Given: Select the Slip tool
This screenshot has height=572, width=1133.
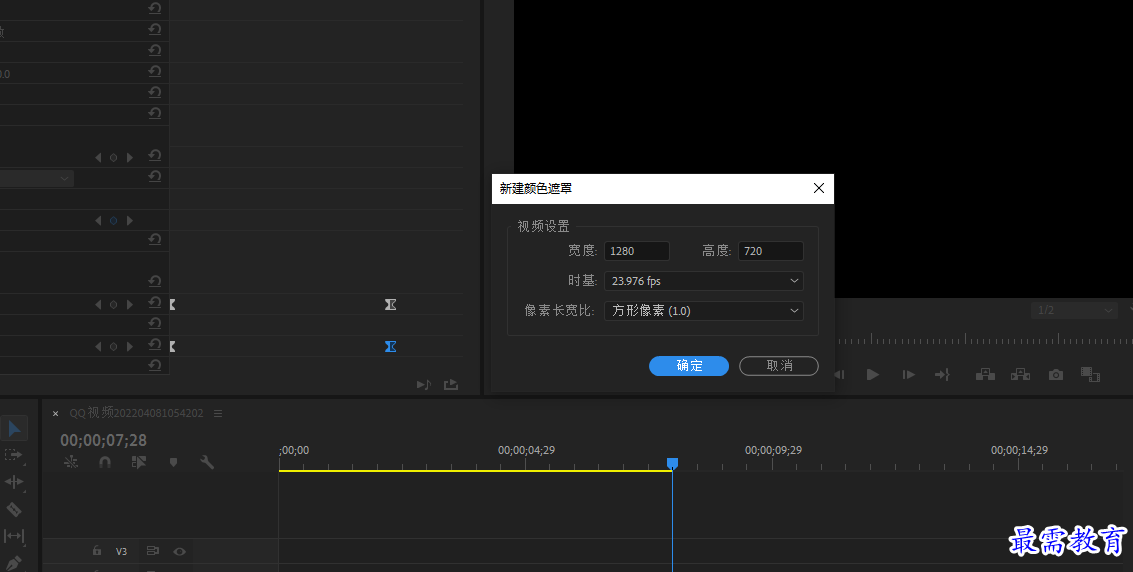Looking at the screenshot, I should (x=14, y=536).
